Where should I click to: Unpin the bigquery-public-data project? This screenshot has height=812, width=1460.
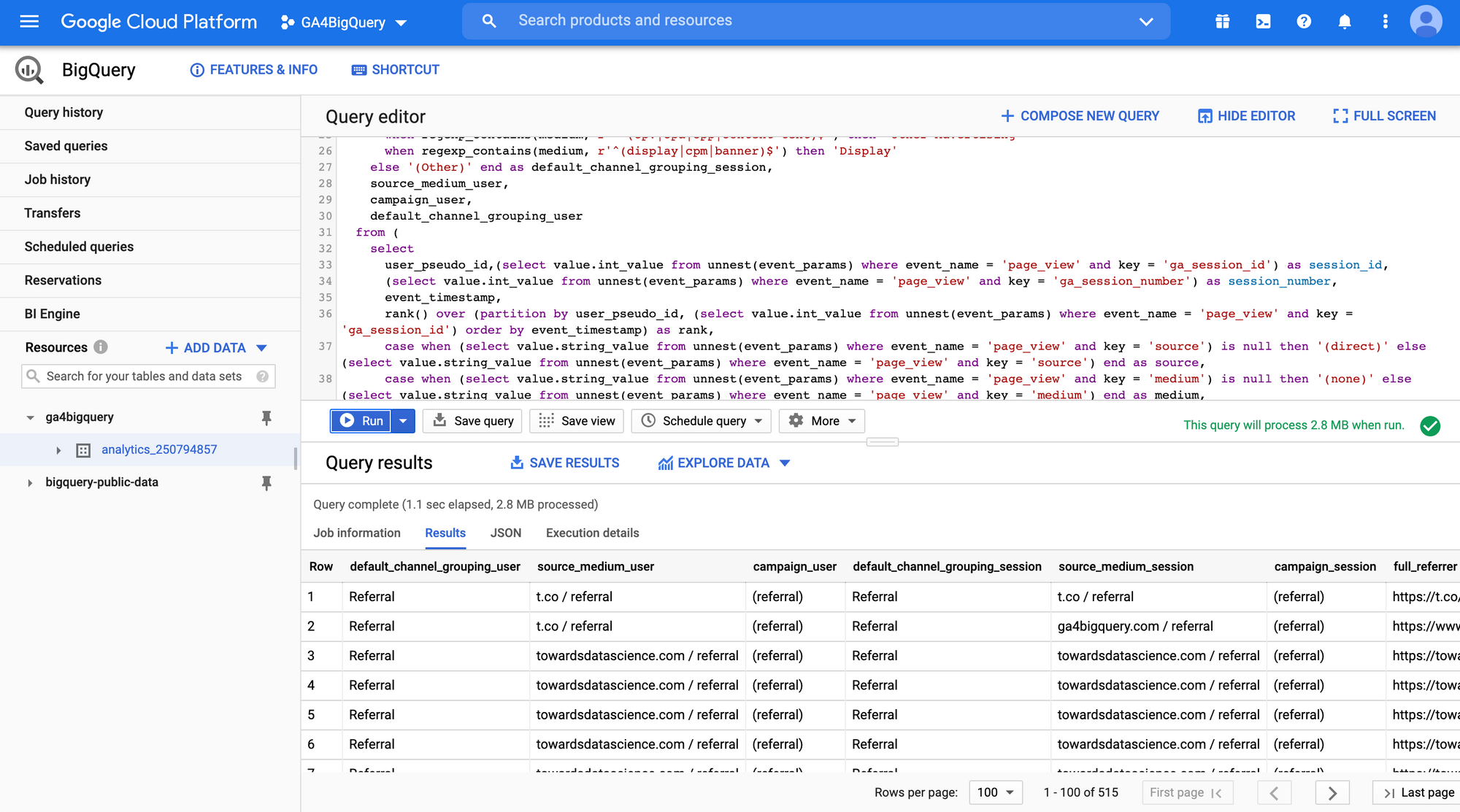click(x=266, y=482)
